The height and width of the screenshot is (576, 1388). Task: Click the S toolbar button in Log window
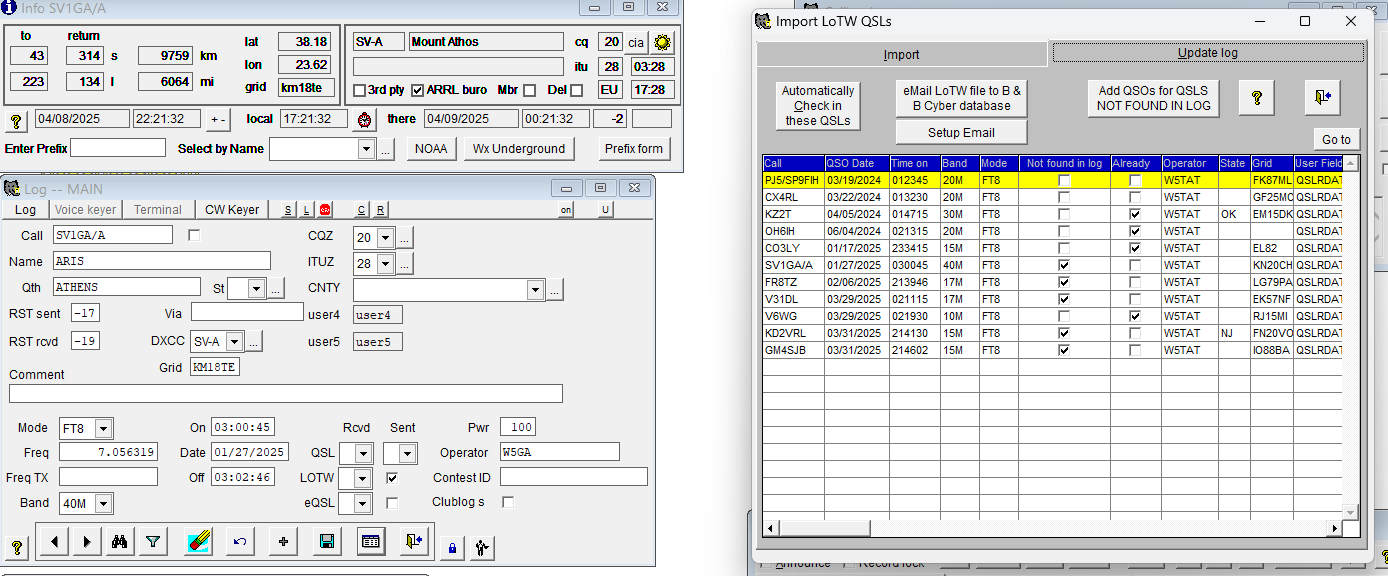(288, 210)
